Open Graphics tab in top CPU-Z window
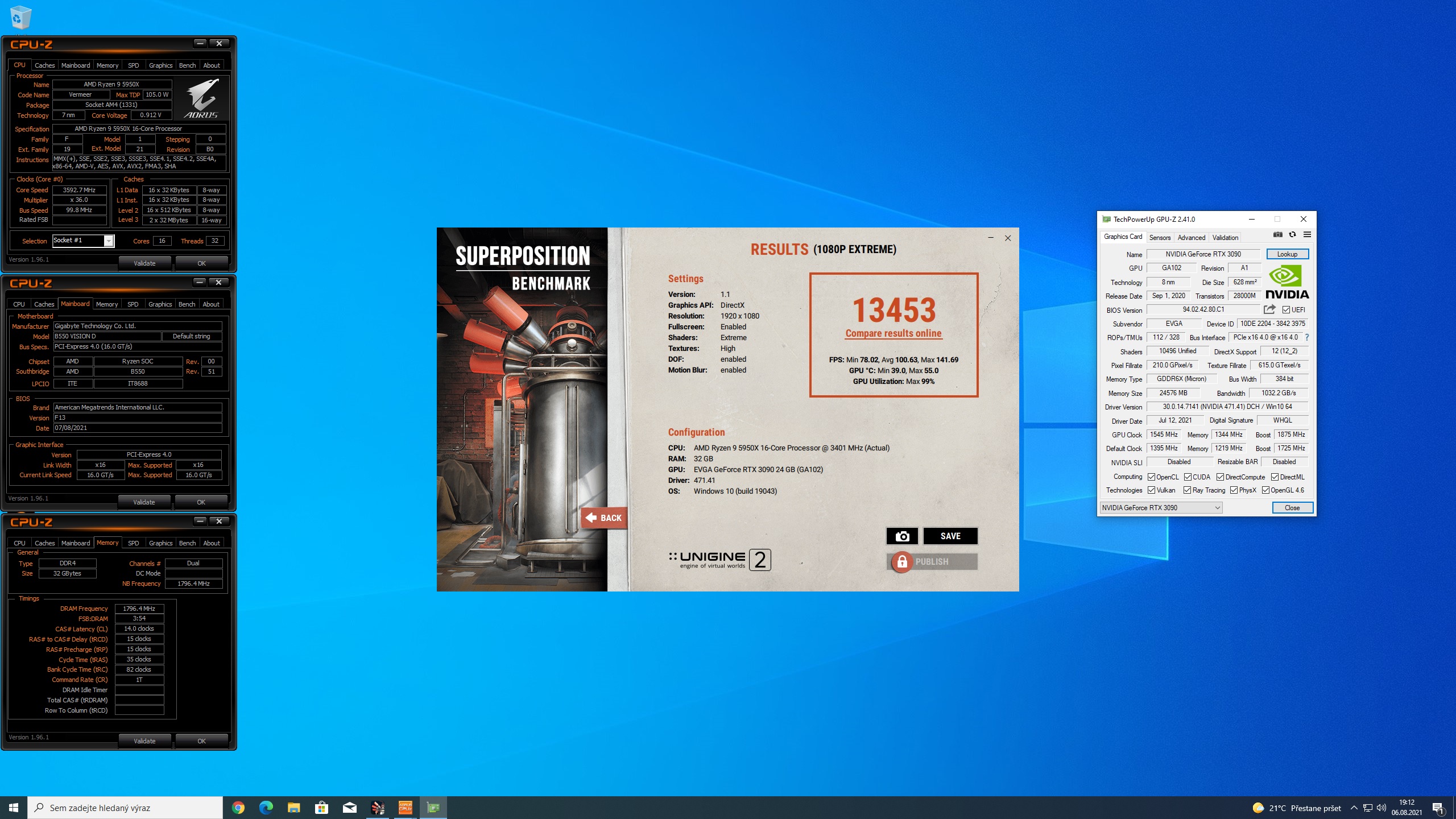This screenshot has height=819, width=1456. [x=160, y=65]
